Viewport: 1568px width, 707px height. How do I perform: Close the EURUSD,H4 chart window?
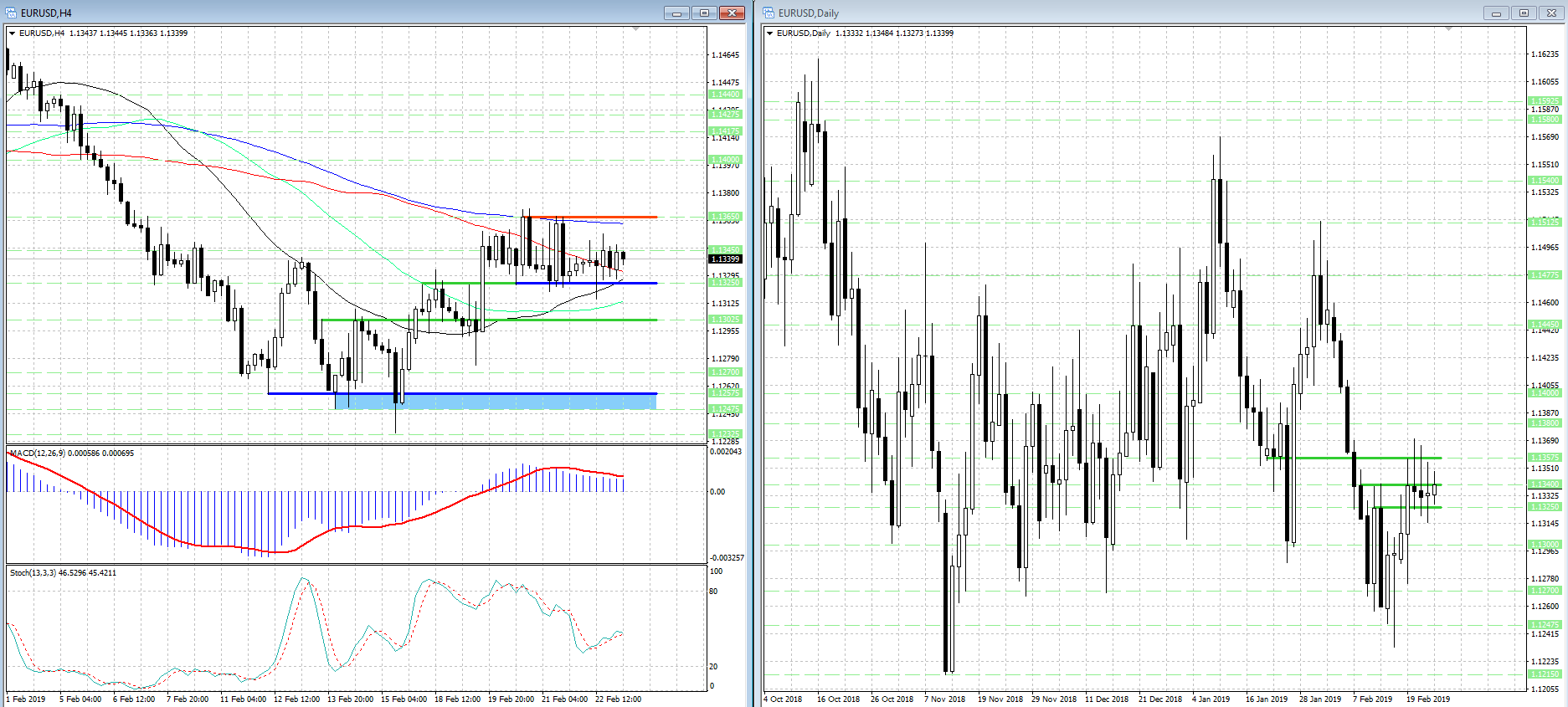[732, 13]
